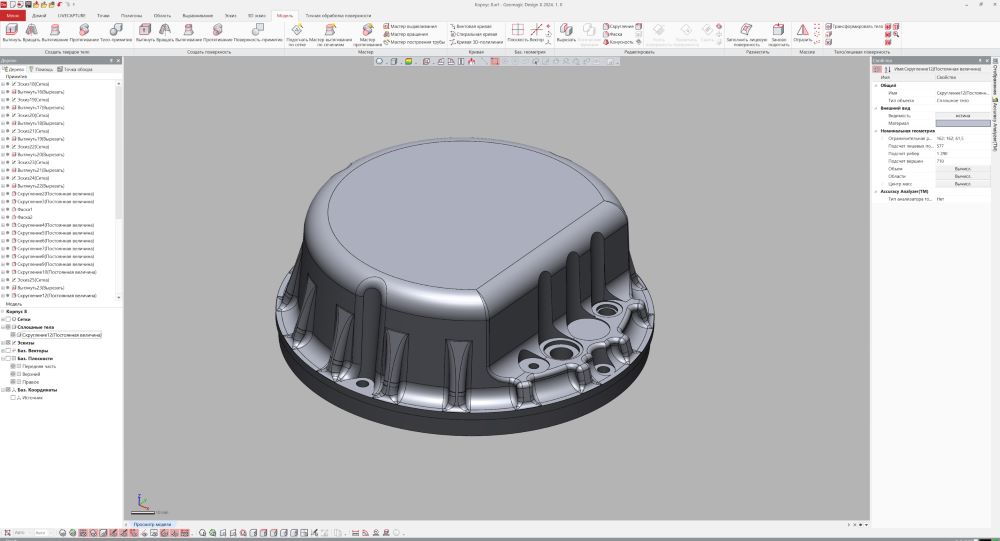The image size is (1000, 541).
Task: Expand Скругление2(Постоянная величина) node
Action: point(3,193)
